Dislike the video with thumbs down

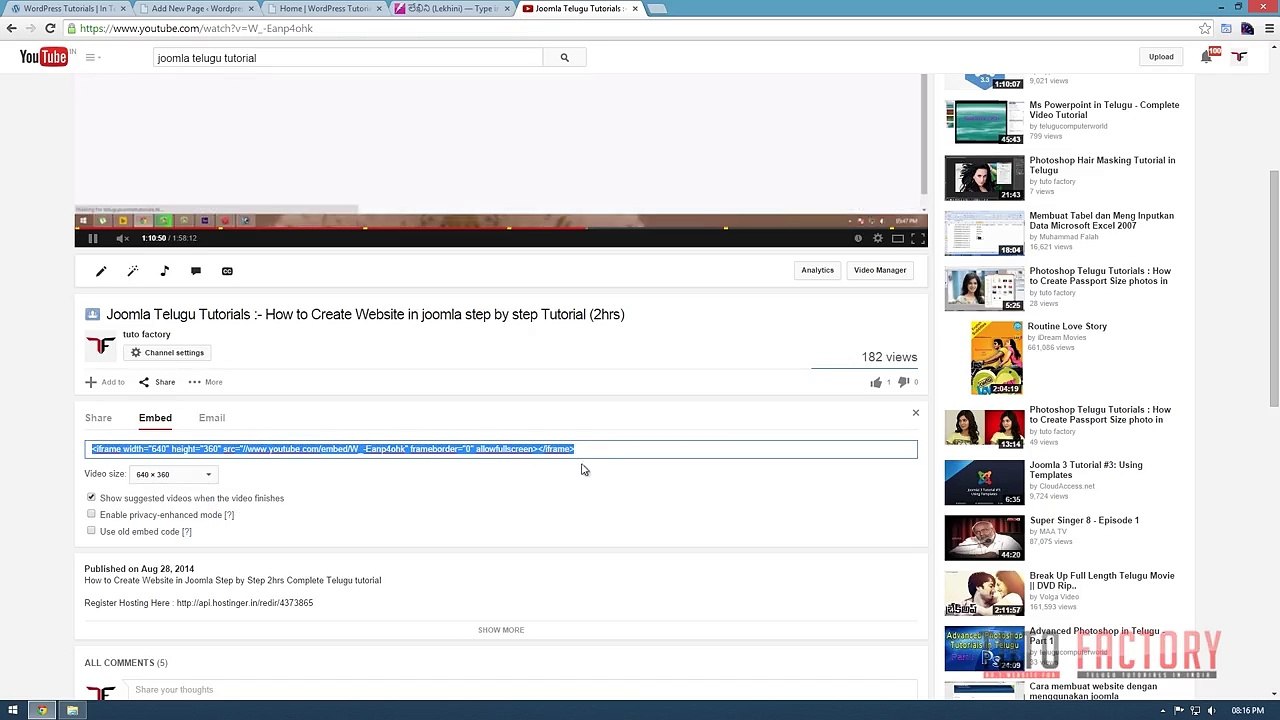[903, 382]
